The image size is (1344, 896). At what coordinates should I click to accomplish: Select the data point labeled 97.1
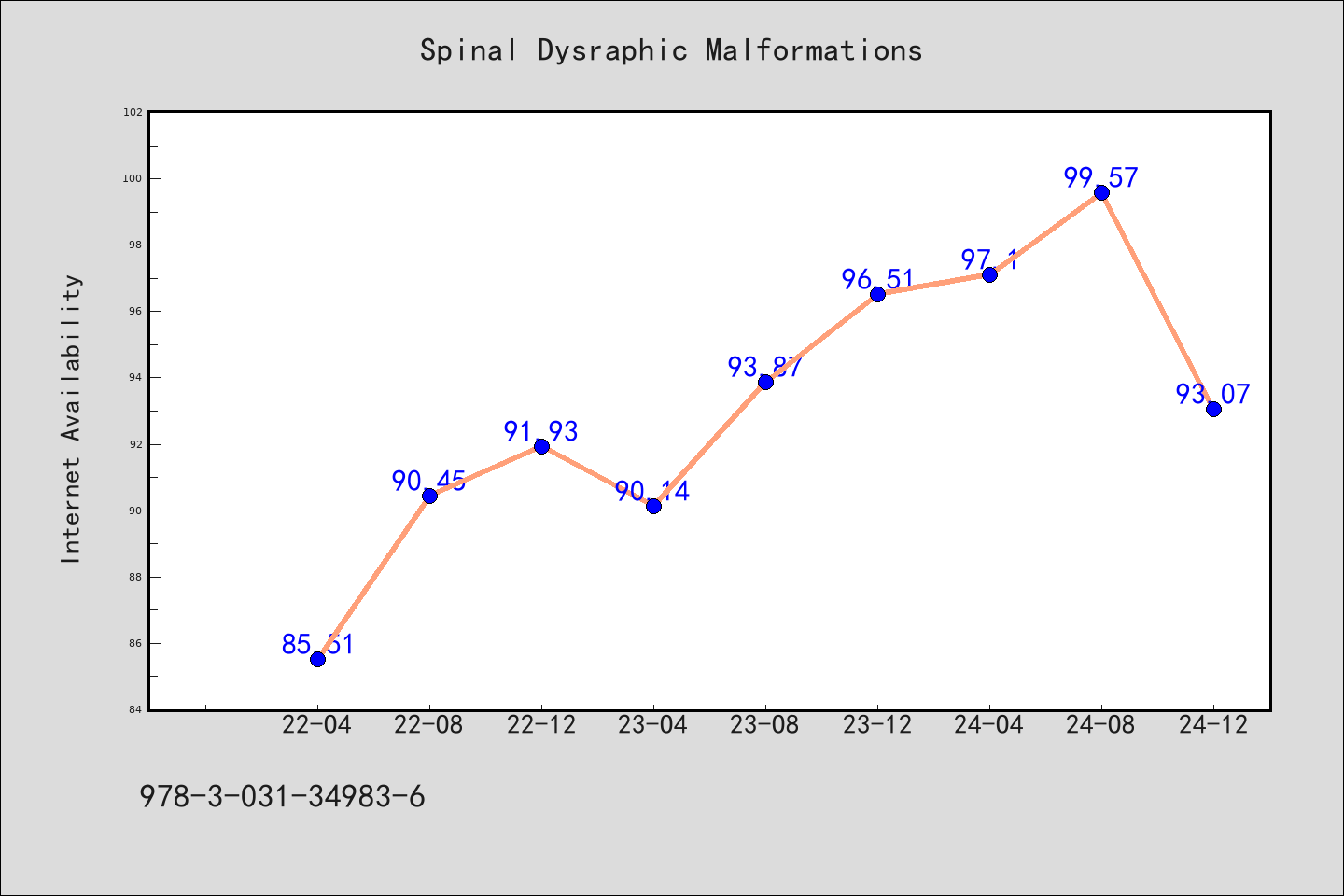(989, 274)
